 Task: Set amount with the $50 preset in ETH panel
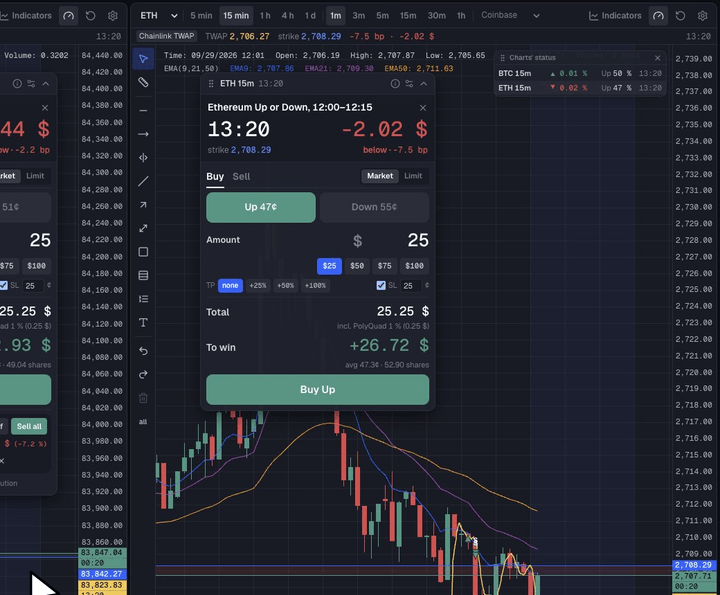pyautogui.click(x=357, y=266)
